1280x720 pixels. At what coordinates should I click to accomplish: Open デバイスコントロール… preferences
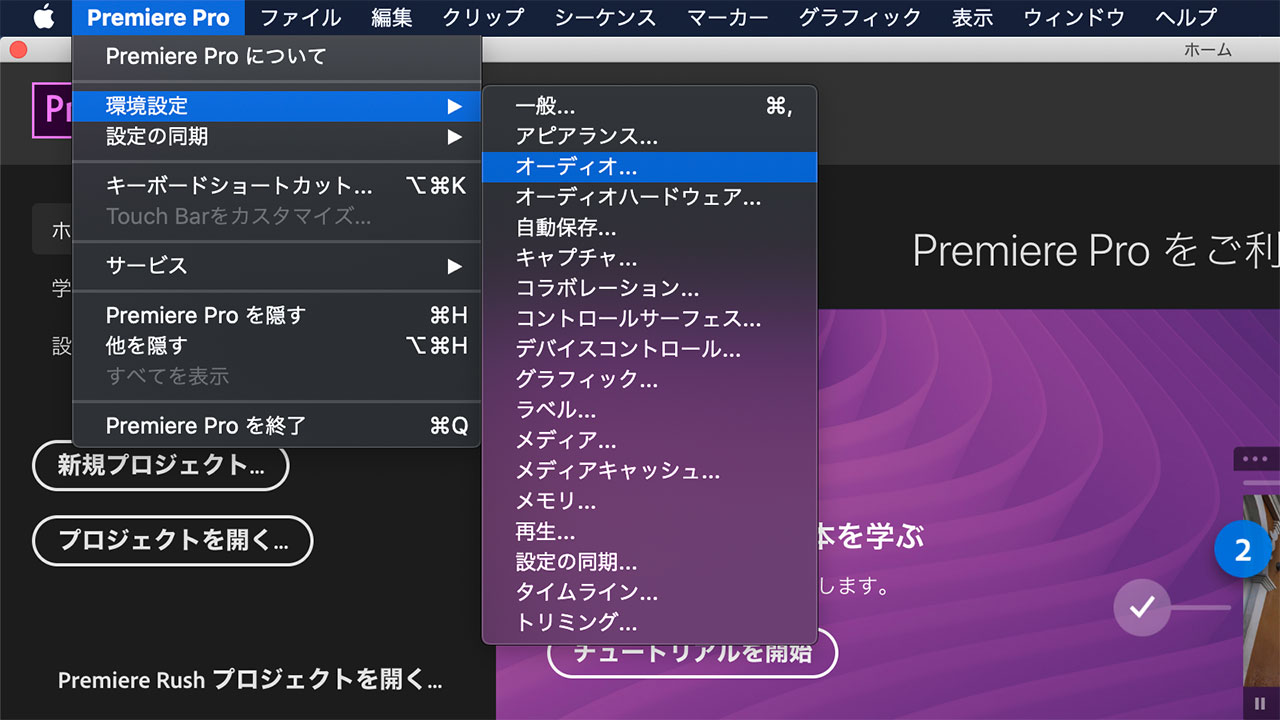coord(649,349)
